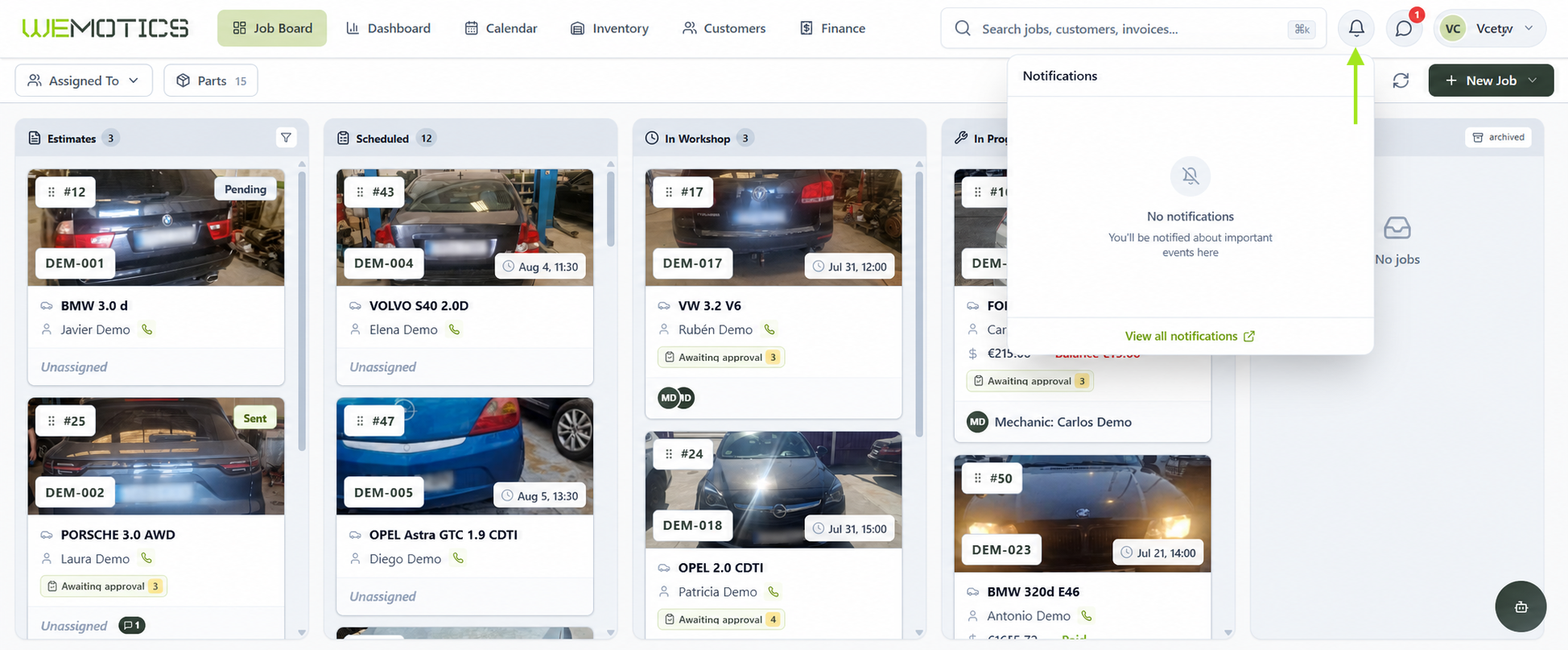Click Awaiting approval badge on PORSCHE 3.0 AWD
1568x650 pixels.
point(104,586)
